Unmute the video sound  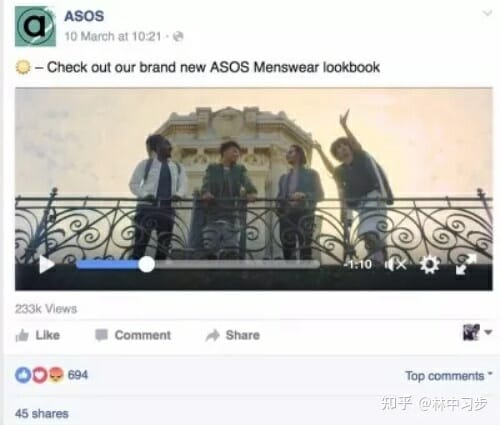[x=396, y=265]
